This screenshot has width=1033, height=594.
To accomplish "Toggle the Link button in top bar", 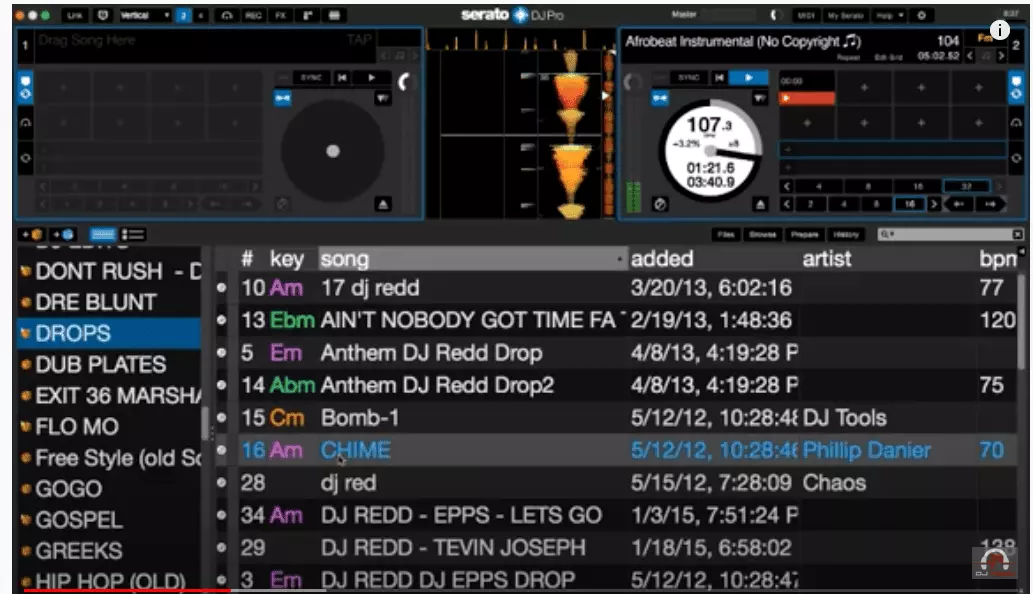I will (x=75, y=16).
